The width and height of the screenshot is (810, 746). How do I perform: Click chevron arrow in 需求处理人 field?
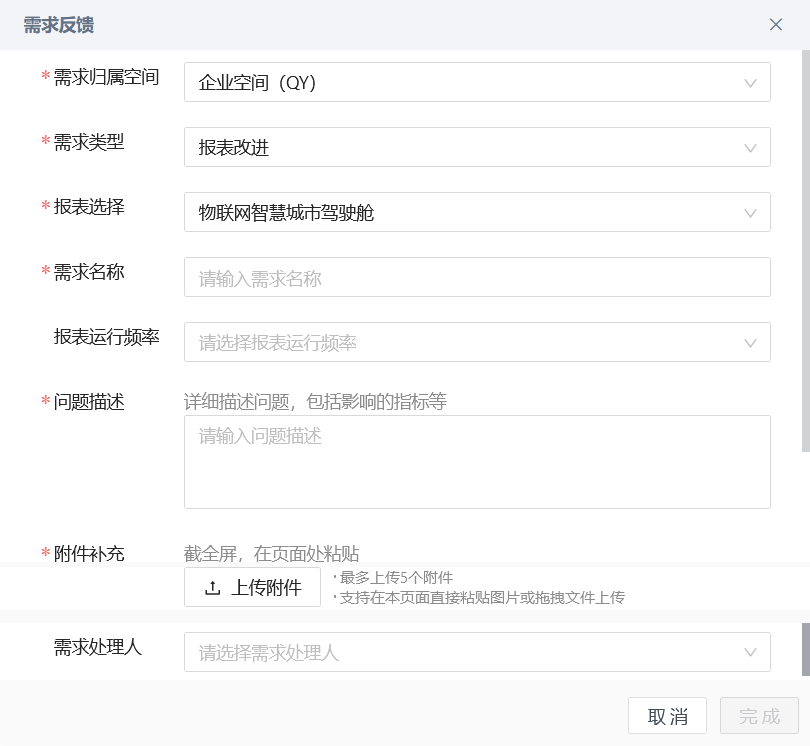(x=751, y=653)
